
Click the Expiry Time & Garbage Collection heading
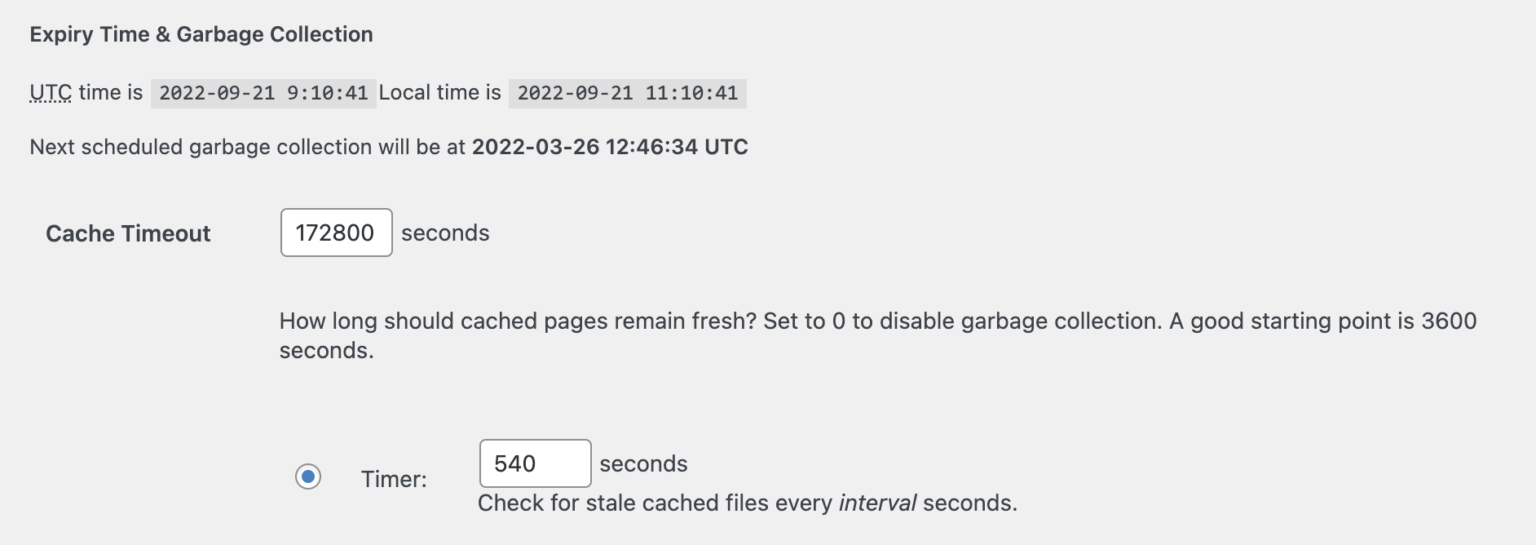[x=201, y=34]
